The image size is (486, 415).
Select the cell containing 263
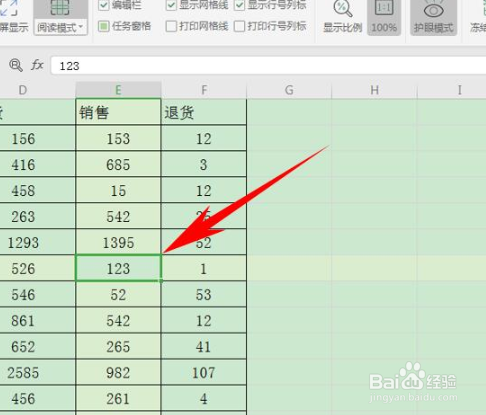point(37,216)
